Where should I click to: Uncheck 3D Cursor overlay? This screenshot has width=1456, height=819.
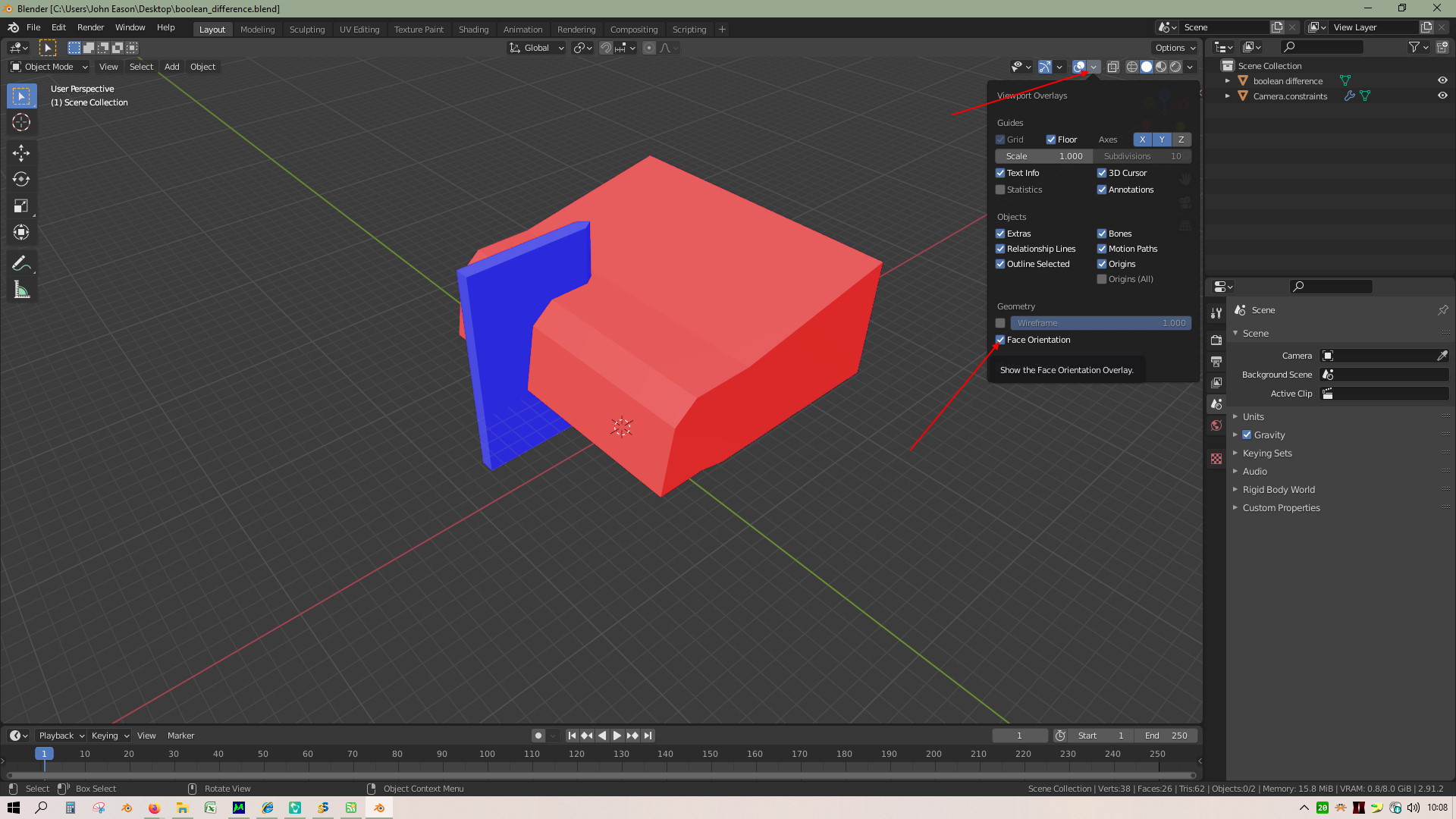pos(1102,173)
